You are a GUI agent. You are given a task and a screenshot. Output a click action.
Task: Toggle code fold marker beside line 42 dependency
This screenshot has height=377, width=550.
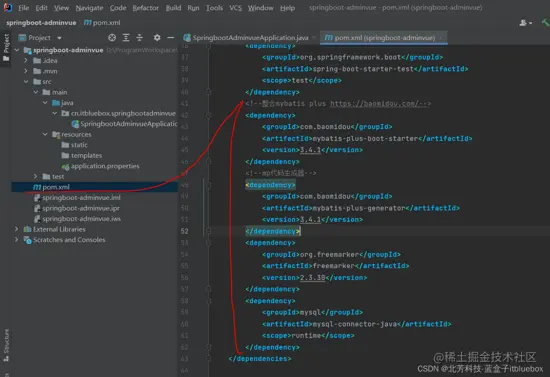[208, 115]
